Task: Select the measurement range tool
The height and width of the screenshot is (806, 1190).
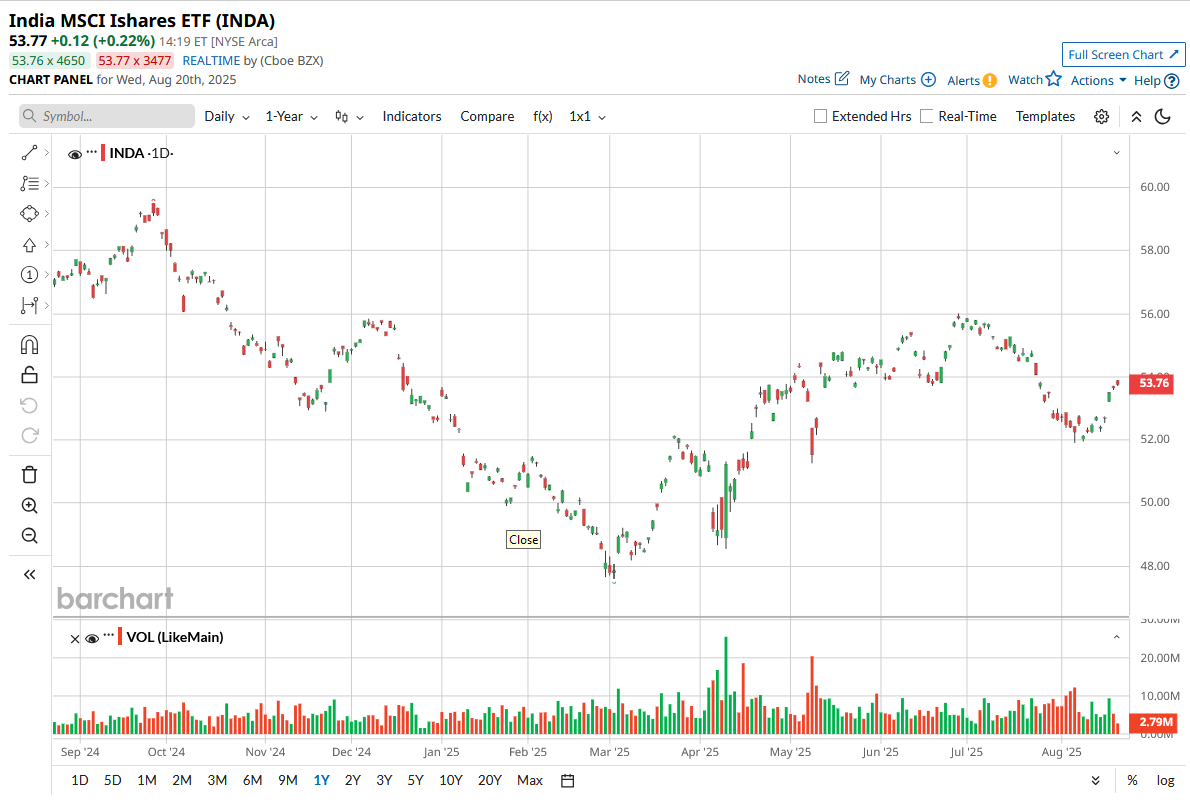Action: 29,305
